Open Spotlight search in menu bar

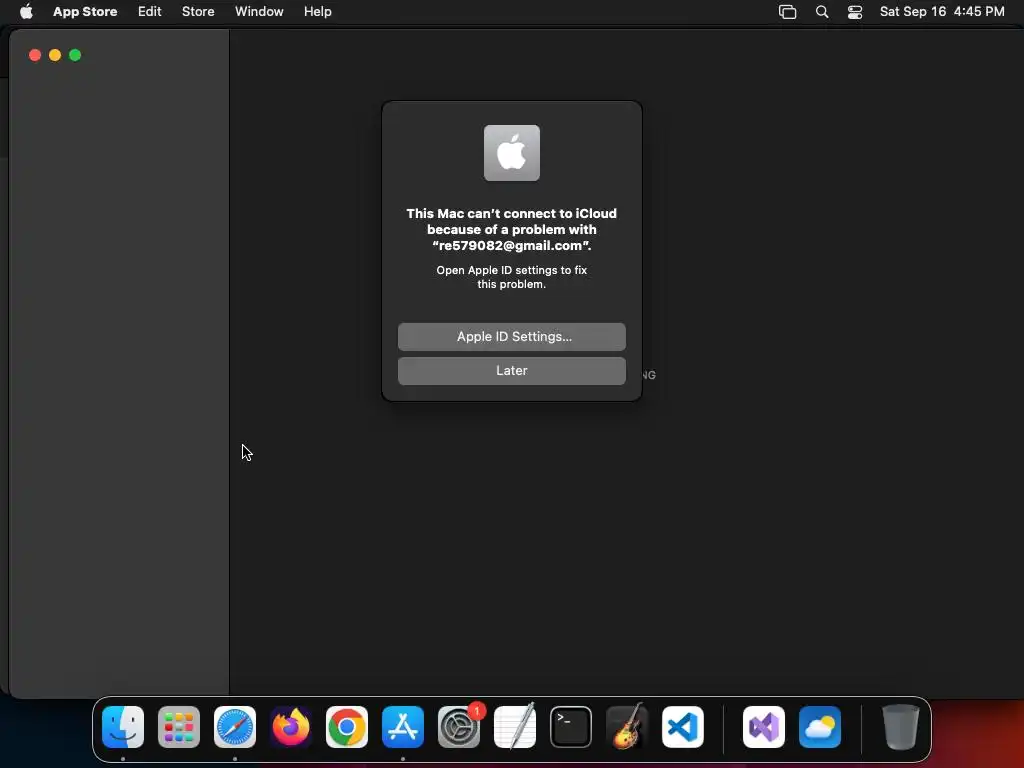(822, 12)
